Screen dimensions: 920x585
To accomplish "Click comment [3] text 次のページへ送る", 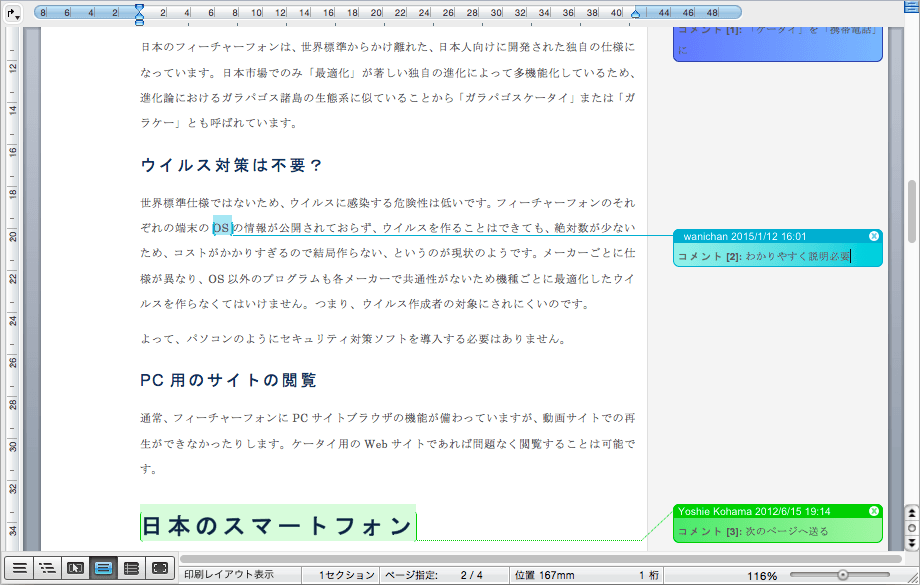I will [x=787, y=532].
